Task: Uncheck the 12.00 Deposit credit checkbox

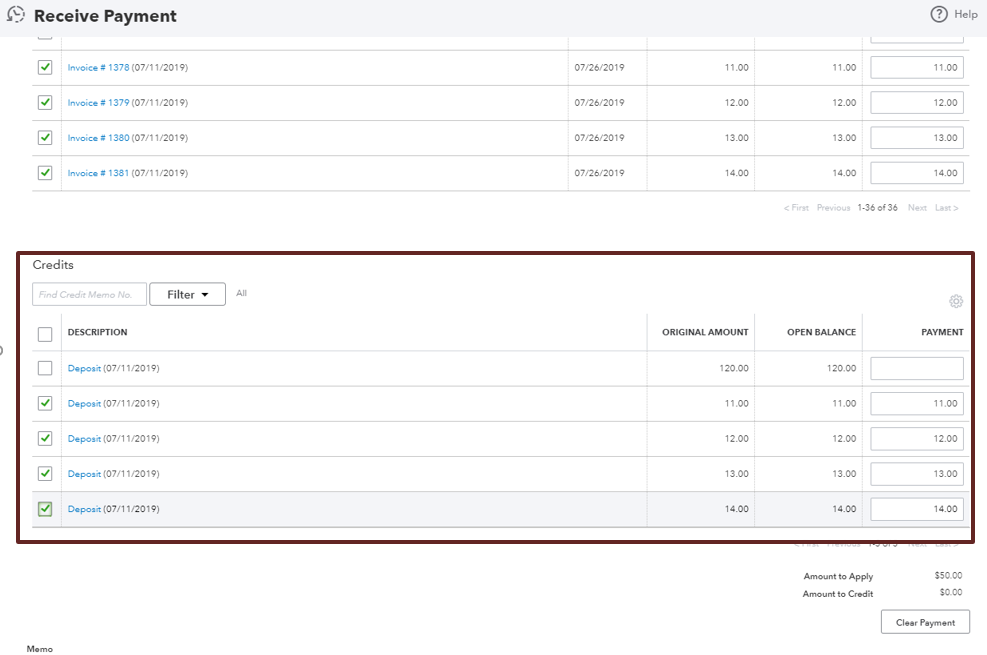Action: coord(45,439)
